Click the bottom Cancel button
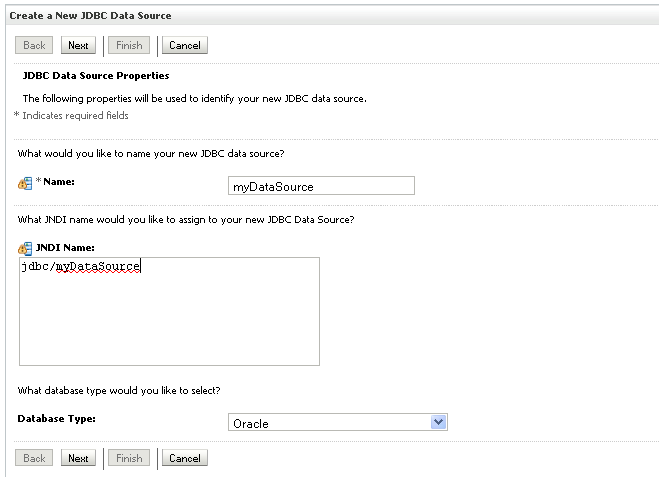The image size is (659, 477). pos(184,458)
